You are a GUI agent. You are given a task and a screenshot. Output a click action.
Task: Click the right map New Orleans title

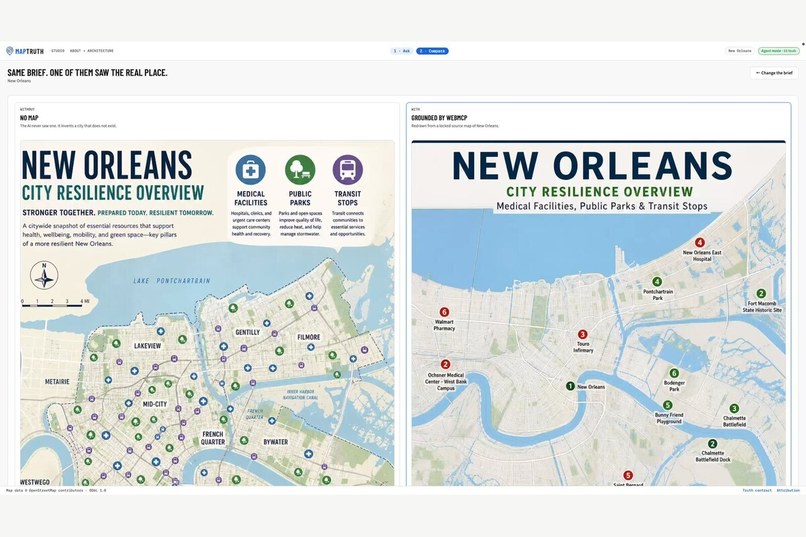click(592, 165)
